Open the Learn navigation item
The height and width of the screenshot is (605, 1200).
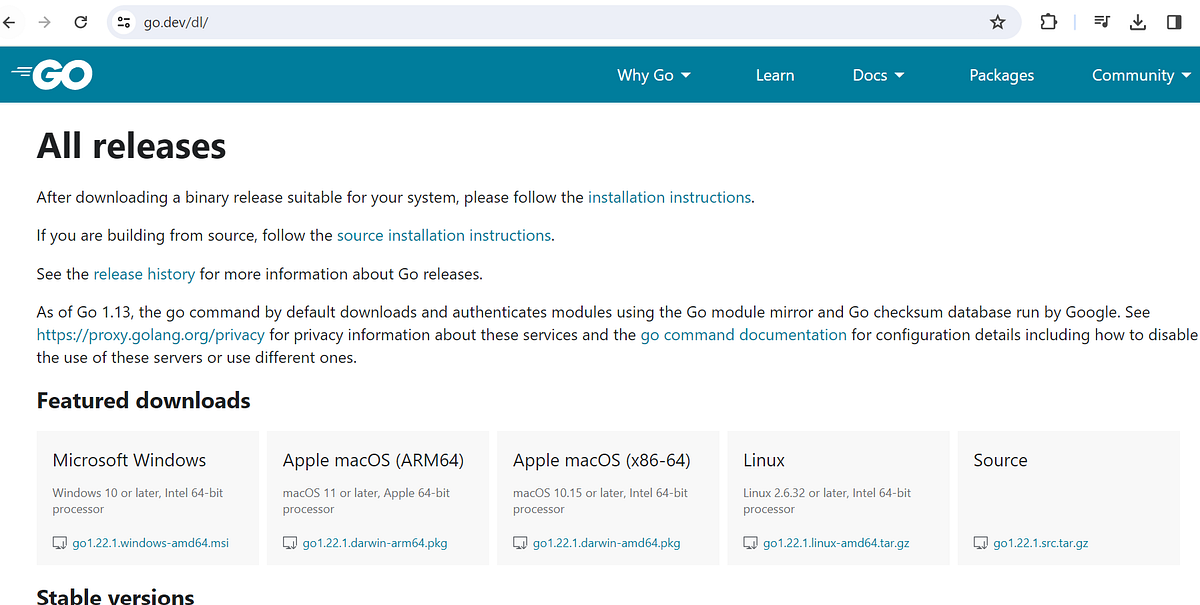point(775,74)
